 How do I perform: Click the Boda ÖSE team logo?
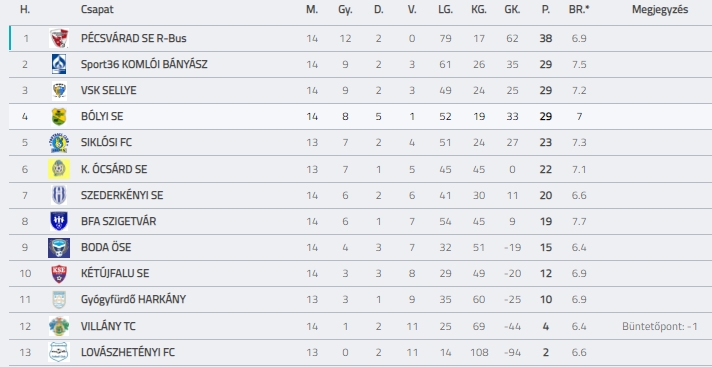(x=59, y=248)
